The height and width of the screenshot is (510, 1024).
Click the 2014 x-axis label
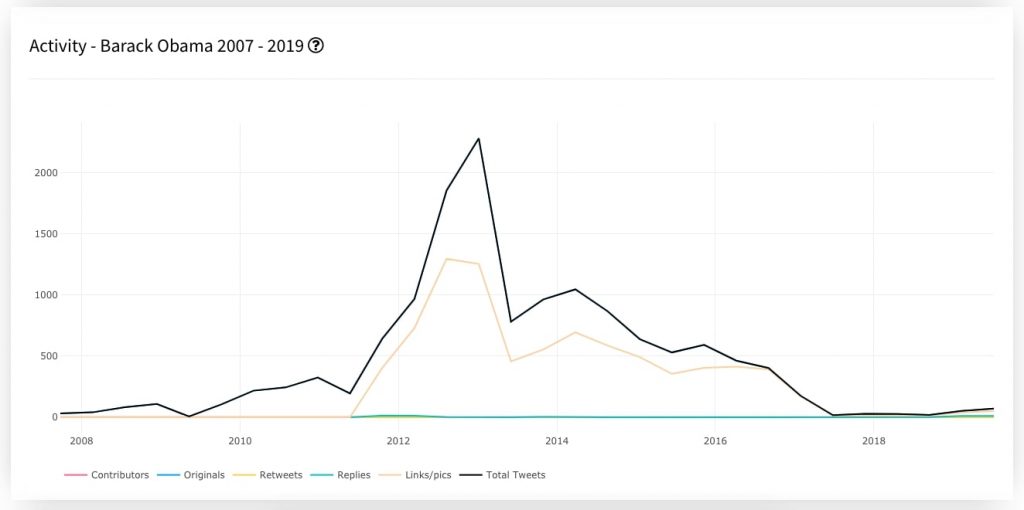(x=556, y=441)
